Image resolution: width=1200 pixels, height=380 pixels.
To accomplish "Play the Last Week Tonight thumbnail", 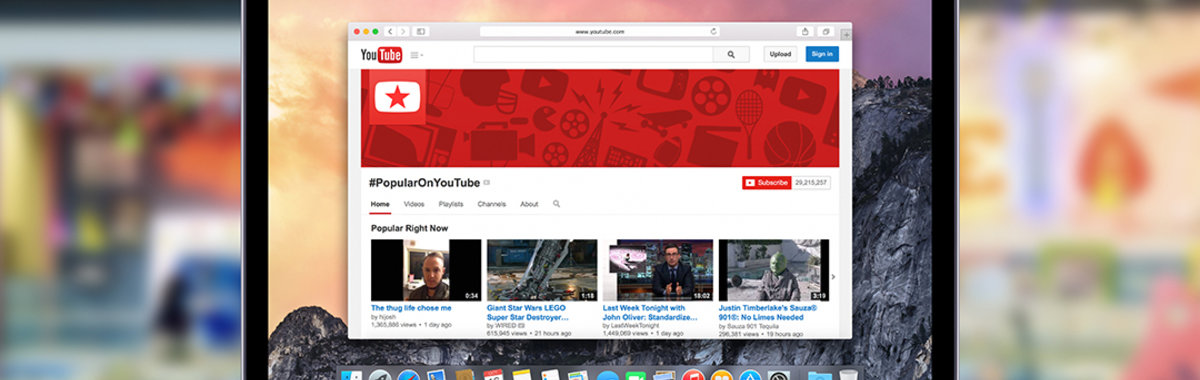I will [658, 270].
